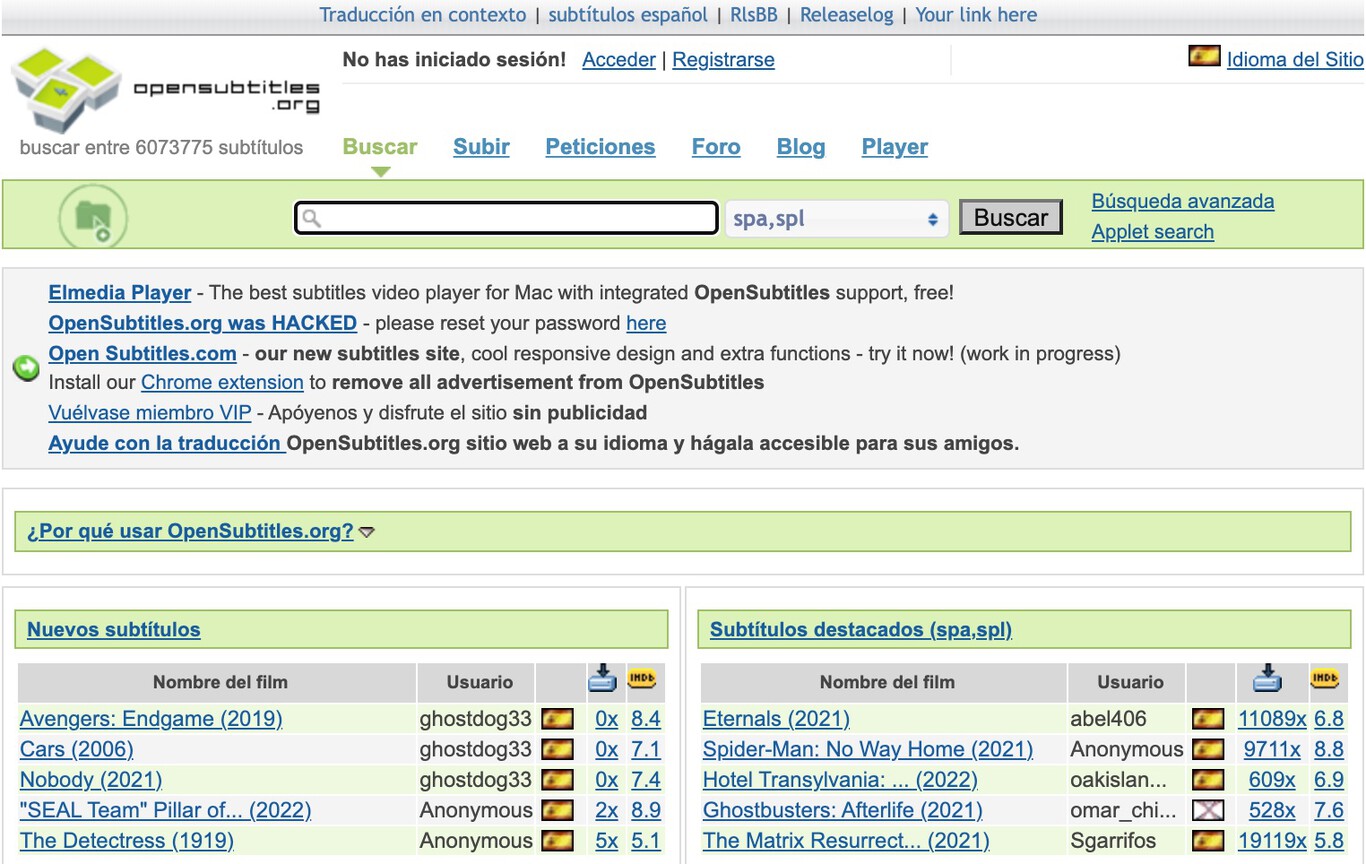Screen dimensions: 1366x864
Task: Open the Idioma del Sitio language selector
Action: [x=1294, y=59]
